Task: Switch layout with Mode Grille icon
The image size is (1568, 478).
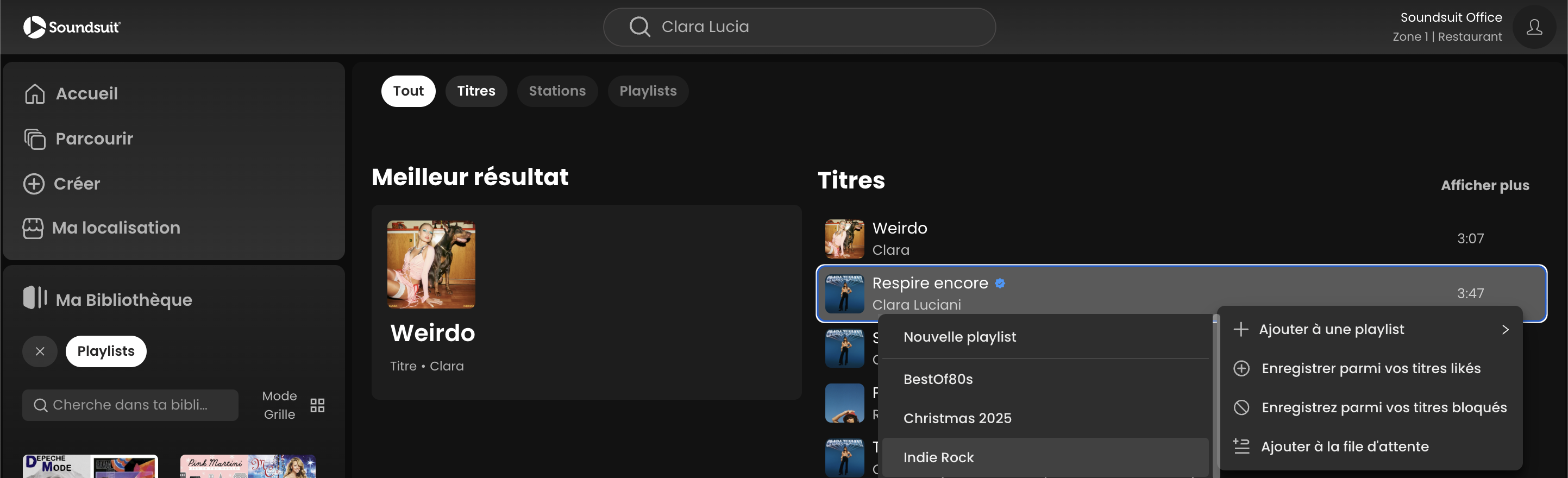Action: 317,406
